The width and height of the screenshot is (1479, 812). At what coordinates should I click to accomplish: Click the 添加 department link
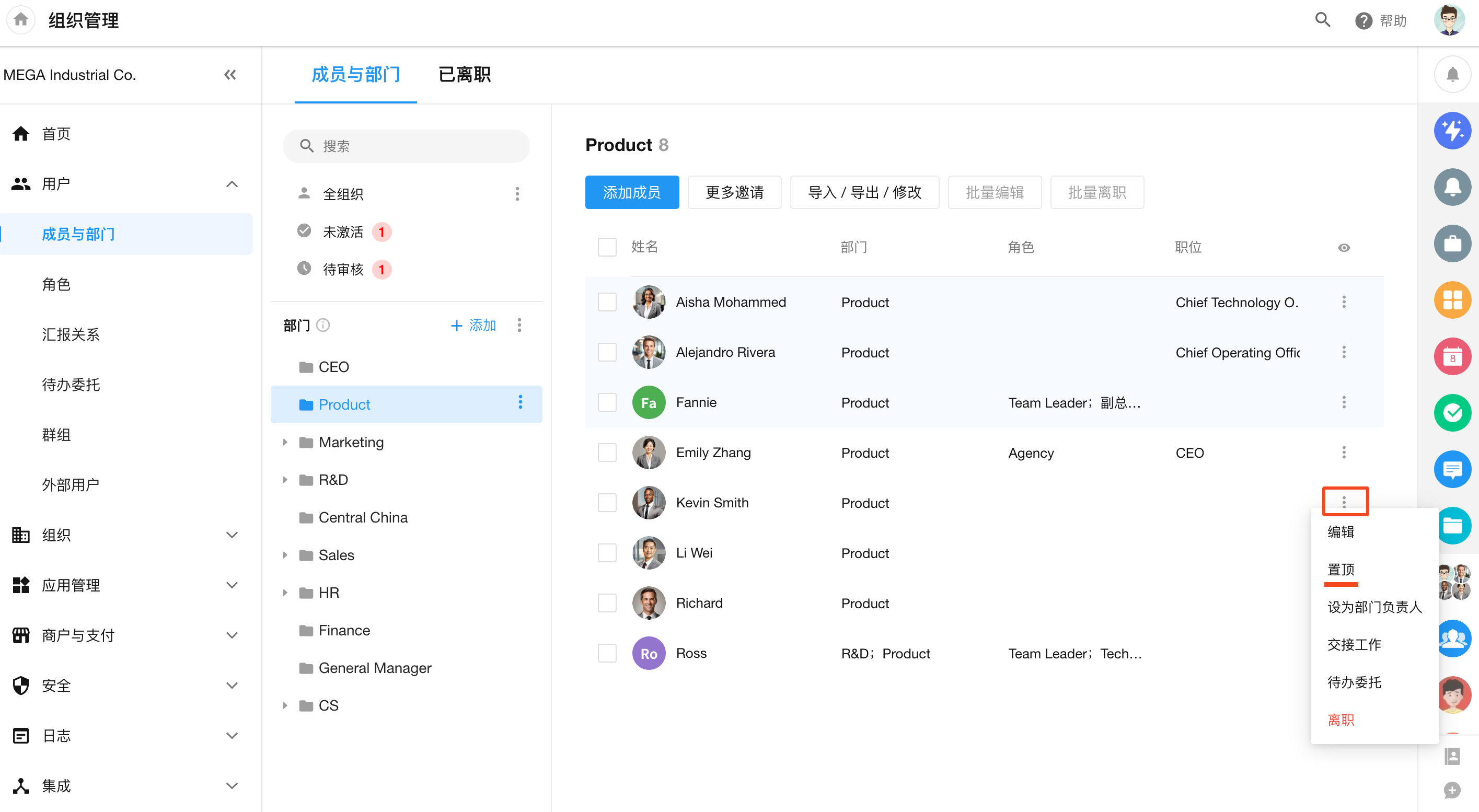(x=473, y=326)
